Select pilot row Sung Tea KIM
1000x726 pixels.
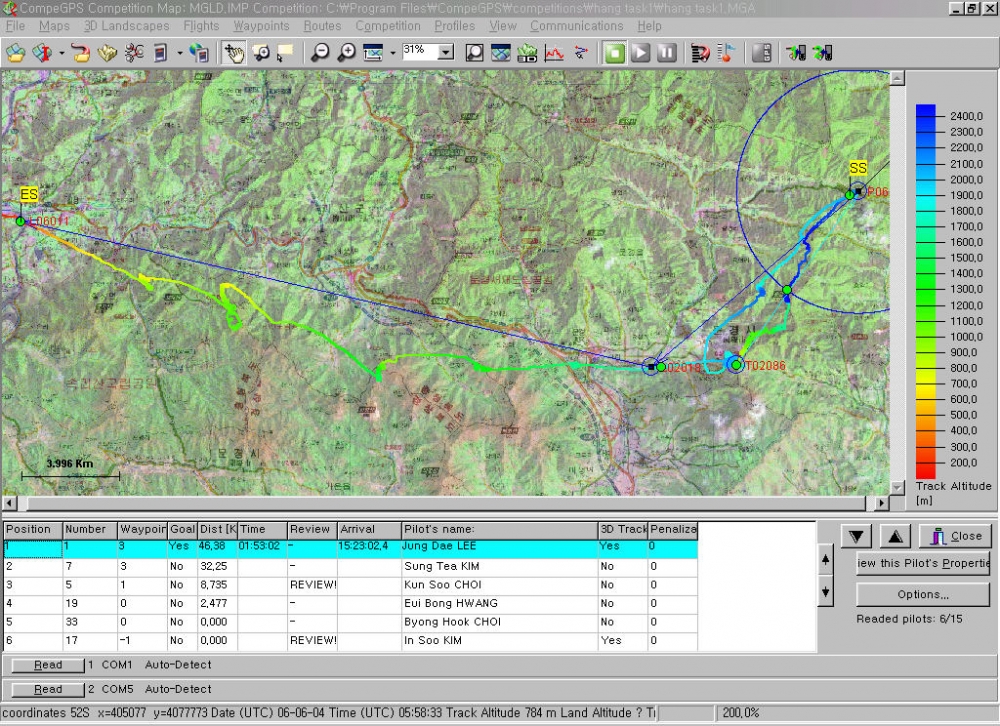tap(350, 567)
